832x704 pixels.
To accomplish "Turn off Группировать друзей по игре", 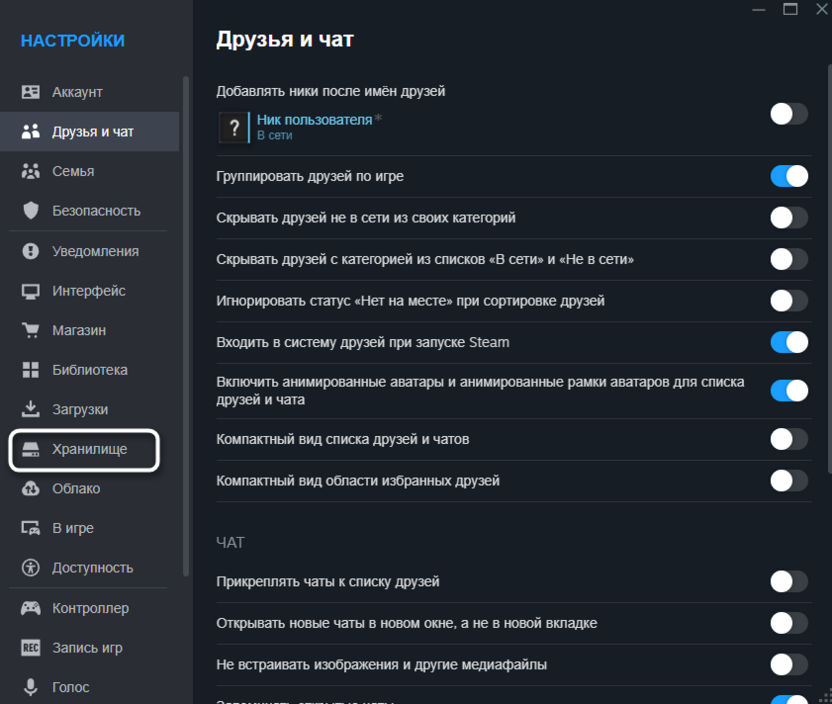I will 789,176.
